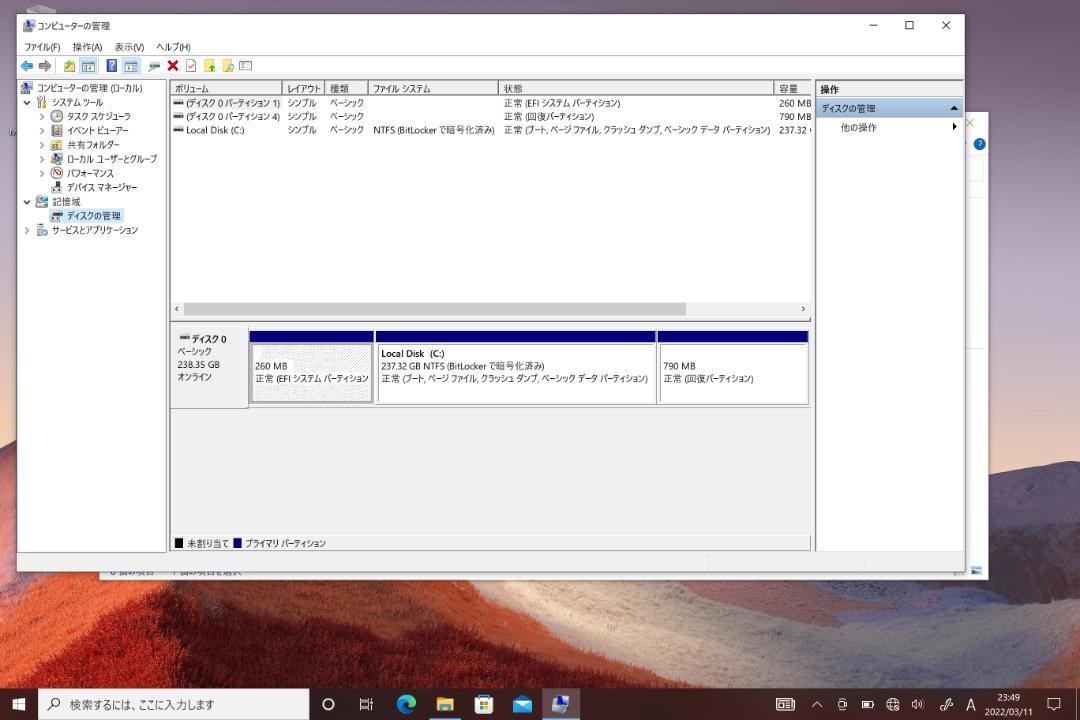Click the blue Back arrow in the toolbar
The image size is (1080, 720).
click(x=27, y=66)
